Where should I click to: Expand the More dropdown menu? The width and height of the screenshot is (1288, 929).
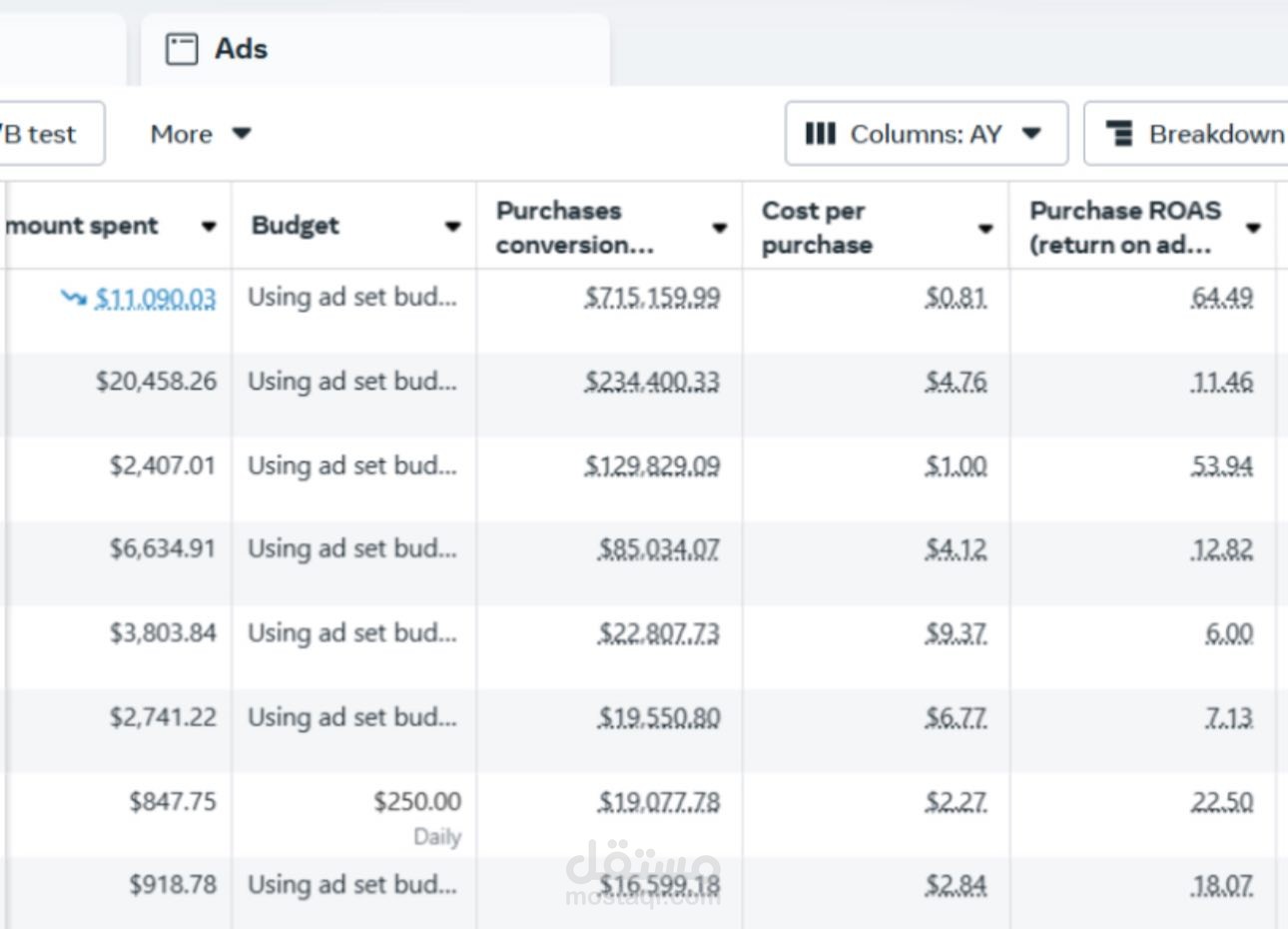pos(200,134)
